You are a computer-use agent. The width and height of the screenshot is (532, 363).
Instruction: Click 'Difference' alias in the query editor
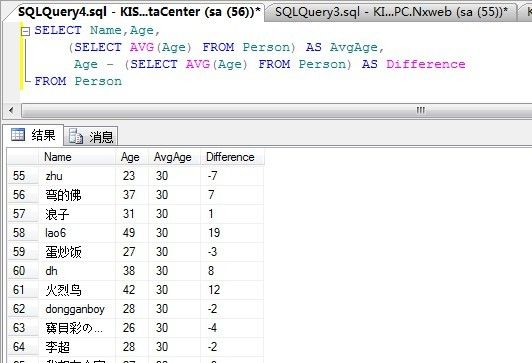(426, 64)
